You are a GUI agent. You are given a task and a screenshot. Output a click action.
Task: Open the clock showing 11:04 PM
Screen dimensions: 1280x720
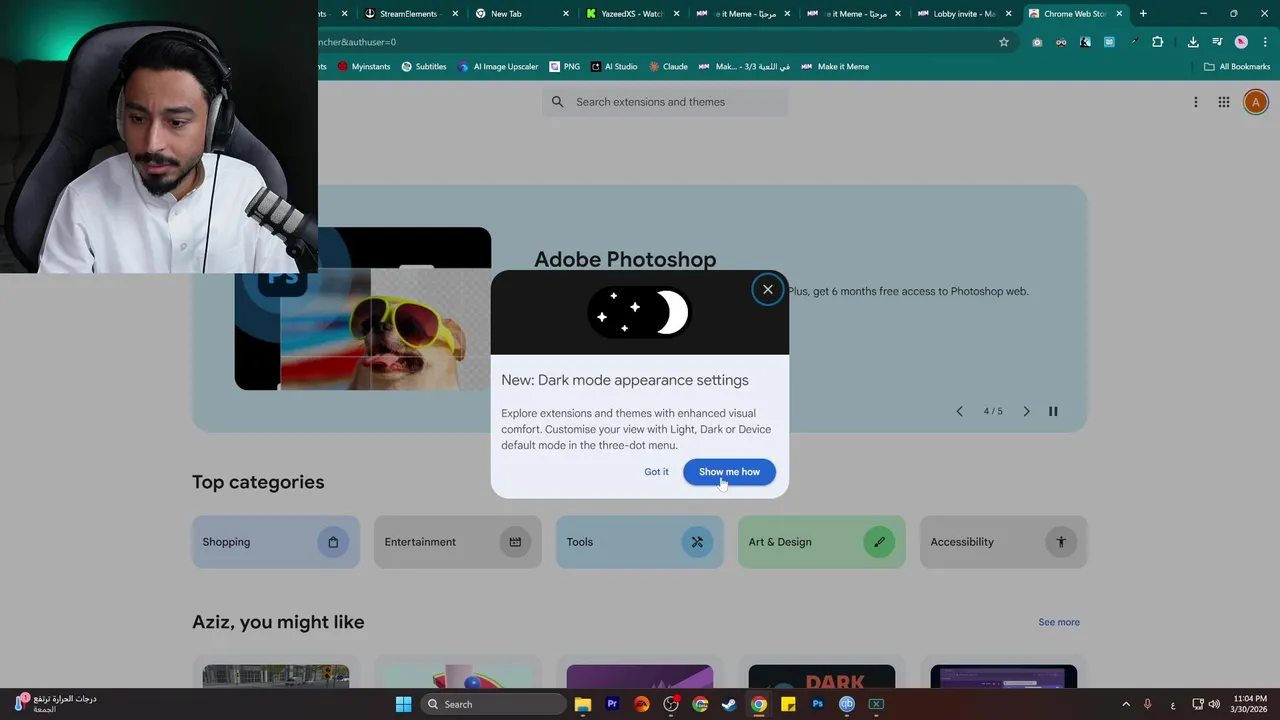coord(1251,704)
